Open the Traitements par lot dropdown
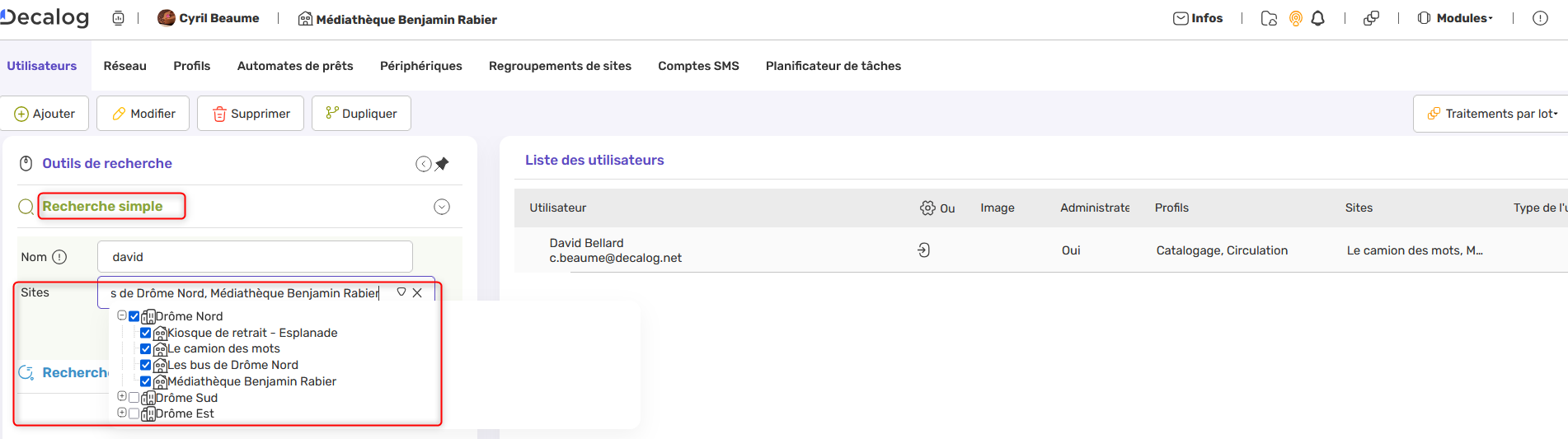Viewport: 1568px width, 439px height. pos(1491,114)
